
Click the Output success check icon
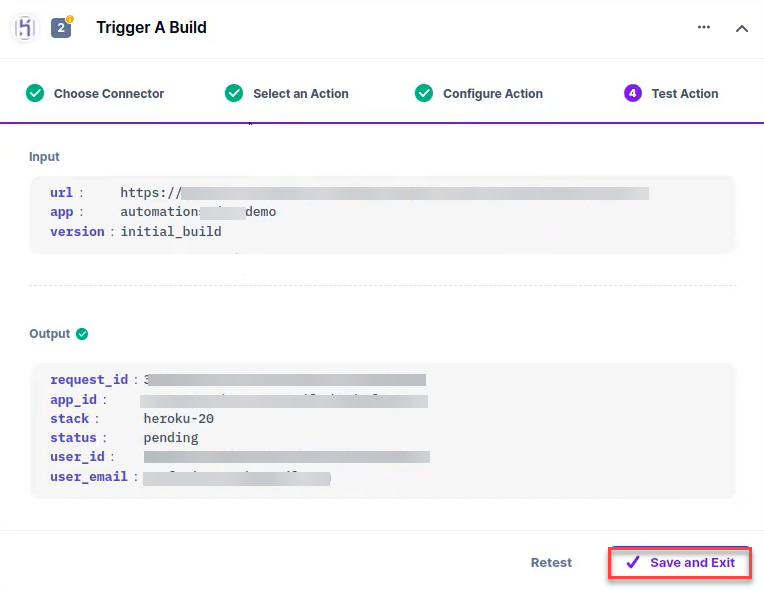click(x=82, y=334)
